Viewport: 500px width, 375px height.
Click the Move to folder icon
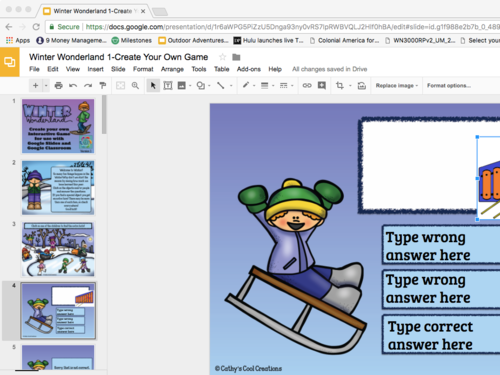coord(236,57)
